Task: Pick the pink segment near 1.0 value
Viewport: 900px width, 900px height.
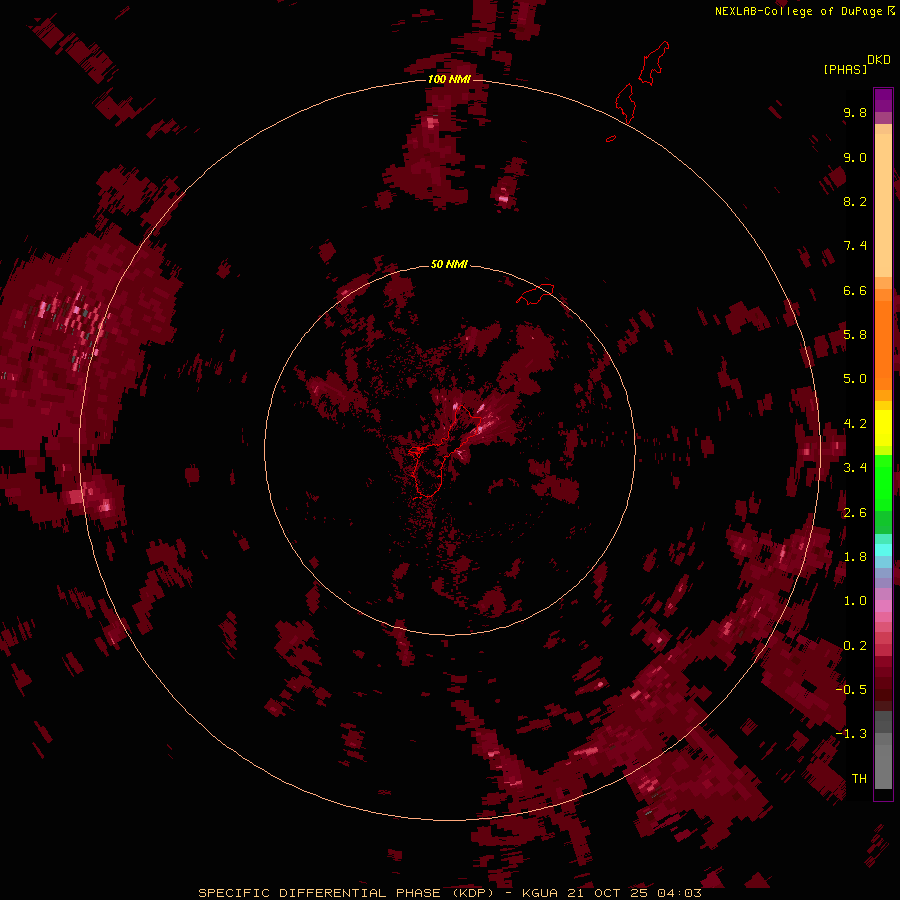Action: (883, 605)
